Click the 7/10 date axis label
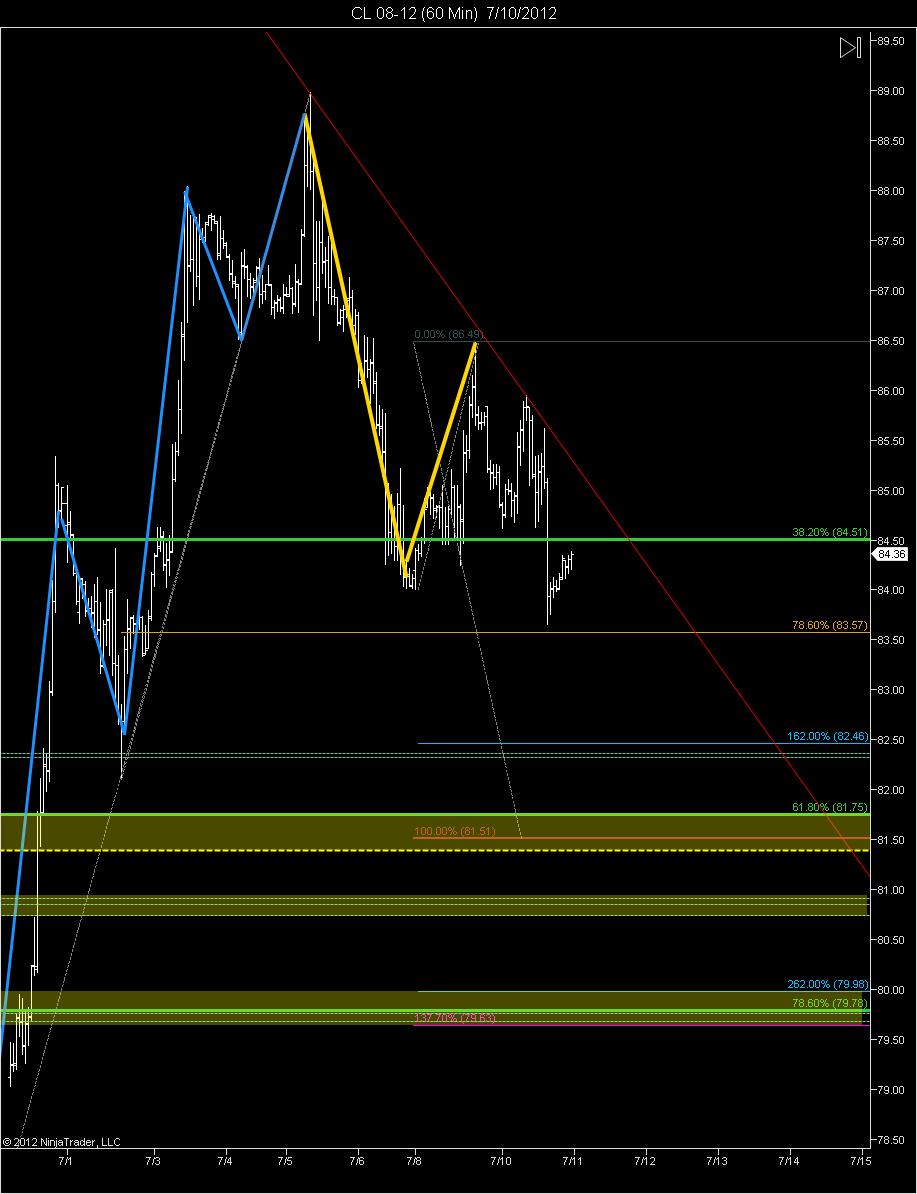 pyautogui.click(x=502, y=1160)
